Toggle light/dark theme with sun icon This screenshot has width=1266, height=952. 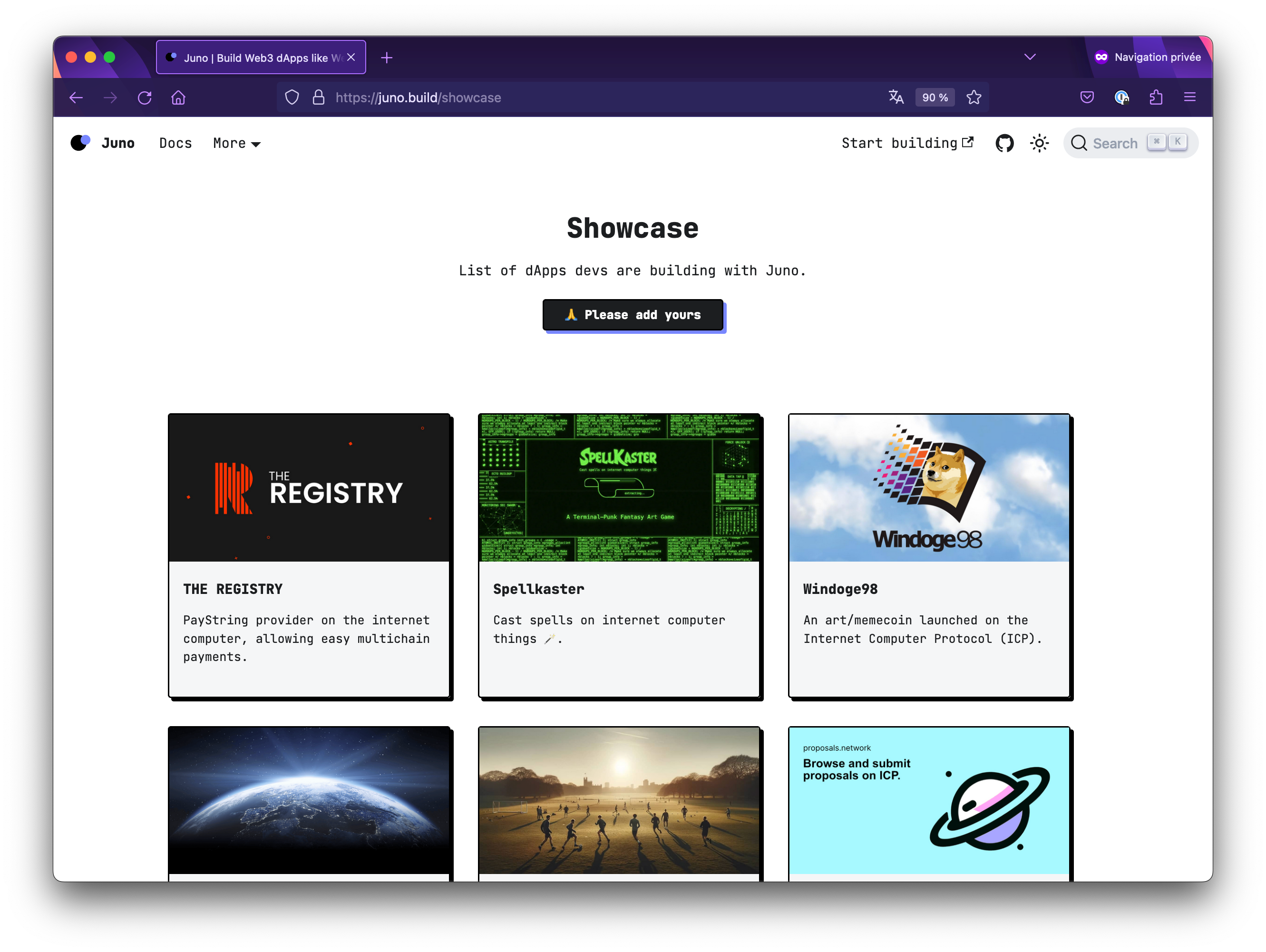coord(1039,143)
